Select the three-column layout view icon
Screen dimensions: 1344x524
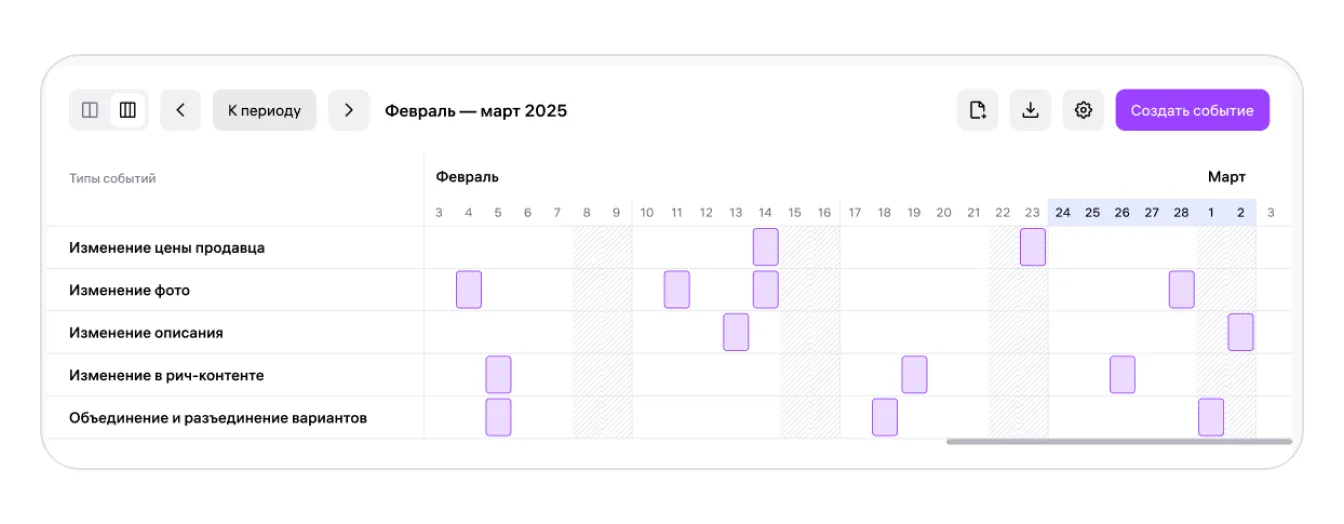[x=127, y=110]
